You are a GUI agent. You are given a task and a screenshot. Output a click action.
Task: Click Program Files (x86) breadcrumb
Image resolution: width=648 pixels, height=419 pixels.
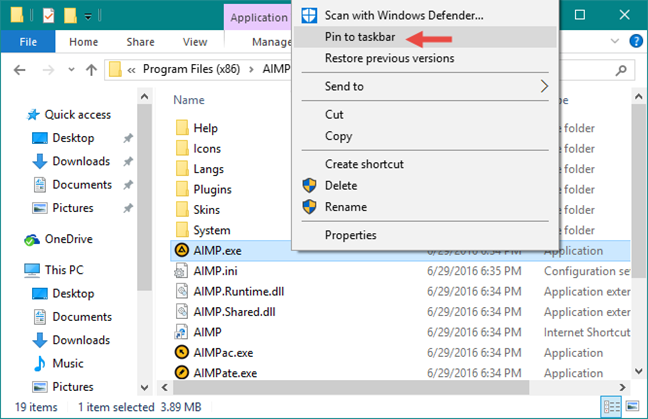coord(191,69)
